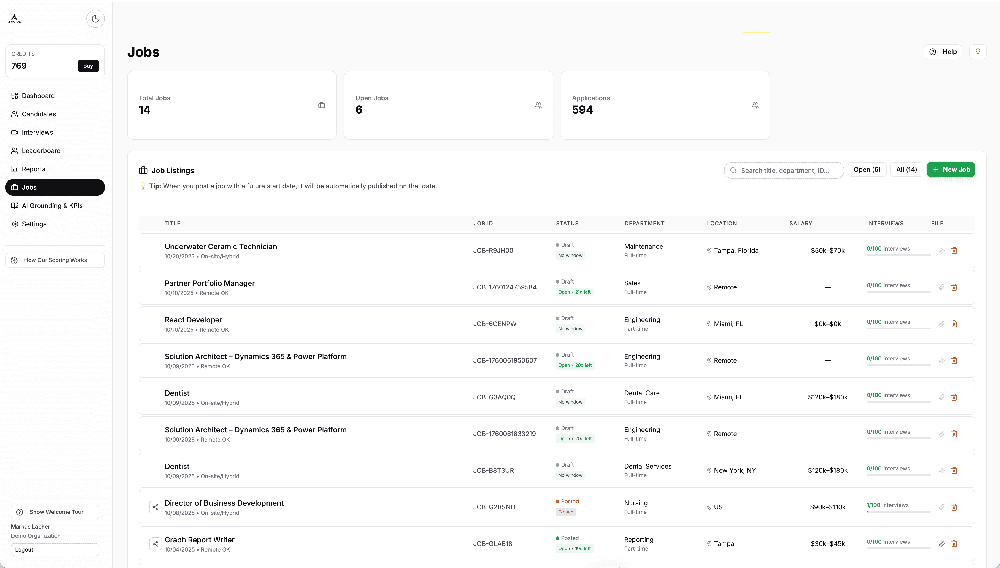This screenshot has height=568, width=1000.
Task: Click the Applications card icon
Action: 755,105
